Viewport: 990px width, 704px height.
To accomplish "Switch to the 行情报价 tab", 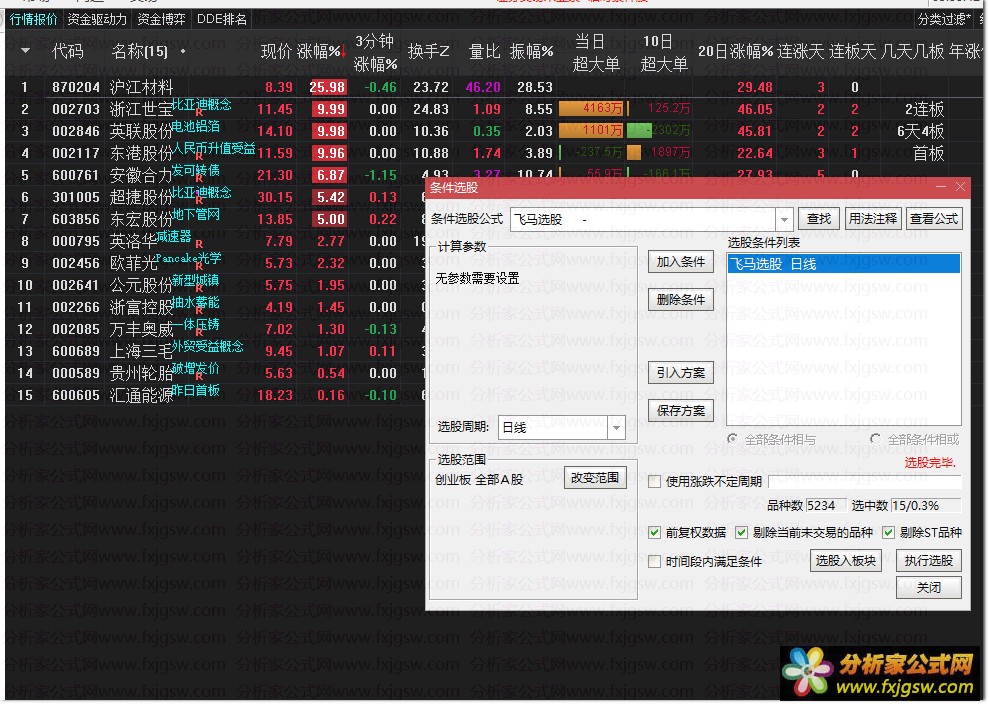I will pos(33,19).
